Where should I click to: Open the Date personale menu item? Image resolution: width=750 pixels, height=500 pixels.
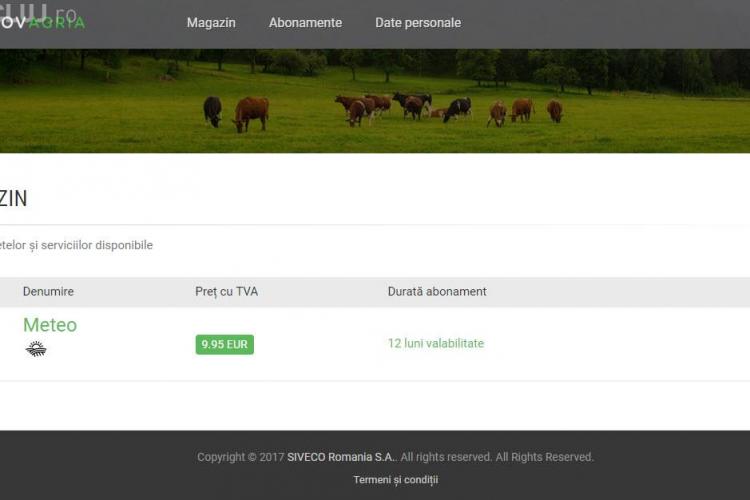(418, 23)
